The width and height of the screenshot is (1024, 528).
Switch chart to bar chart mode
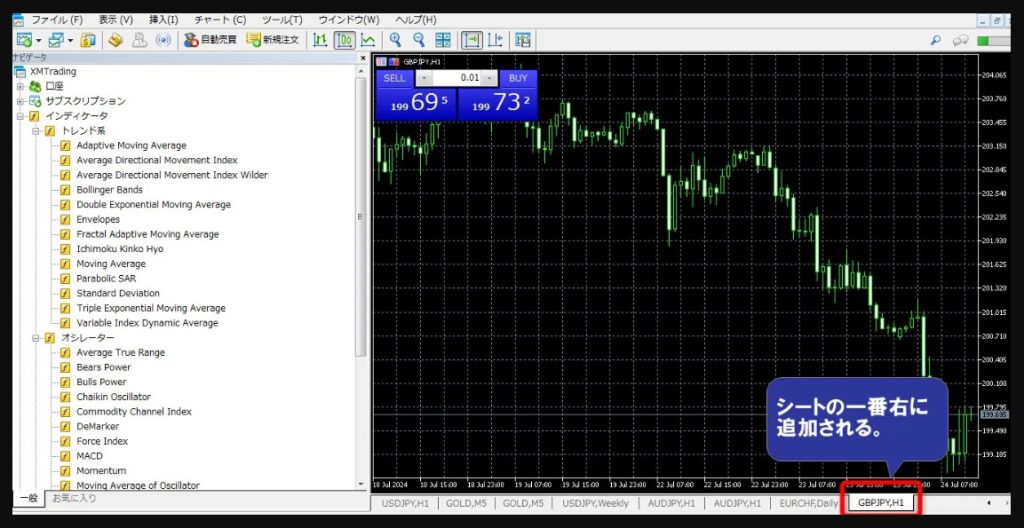point(320,41)
